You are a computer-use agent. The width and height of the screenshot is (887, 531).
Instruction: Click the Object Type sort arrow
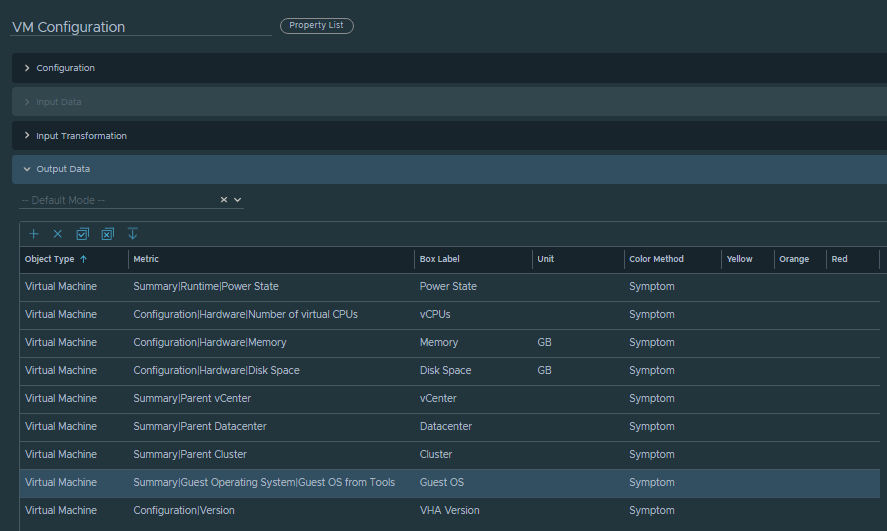83,259
